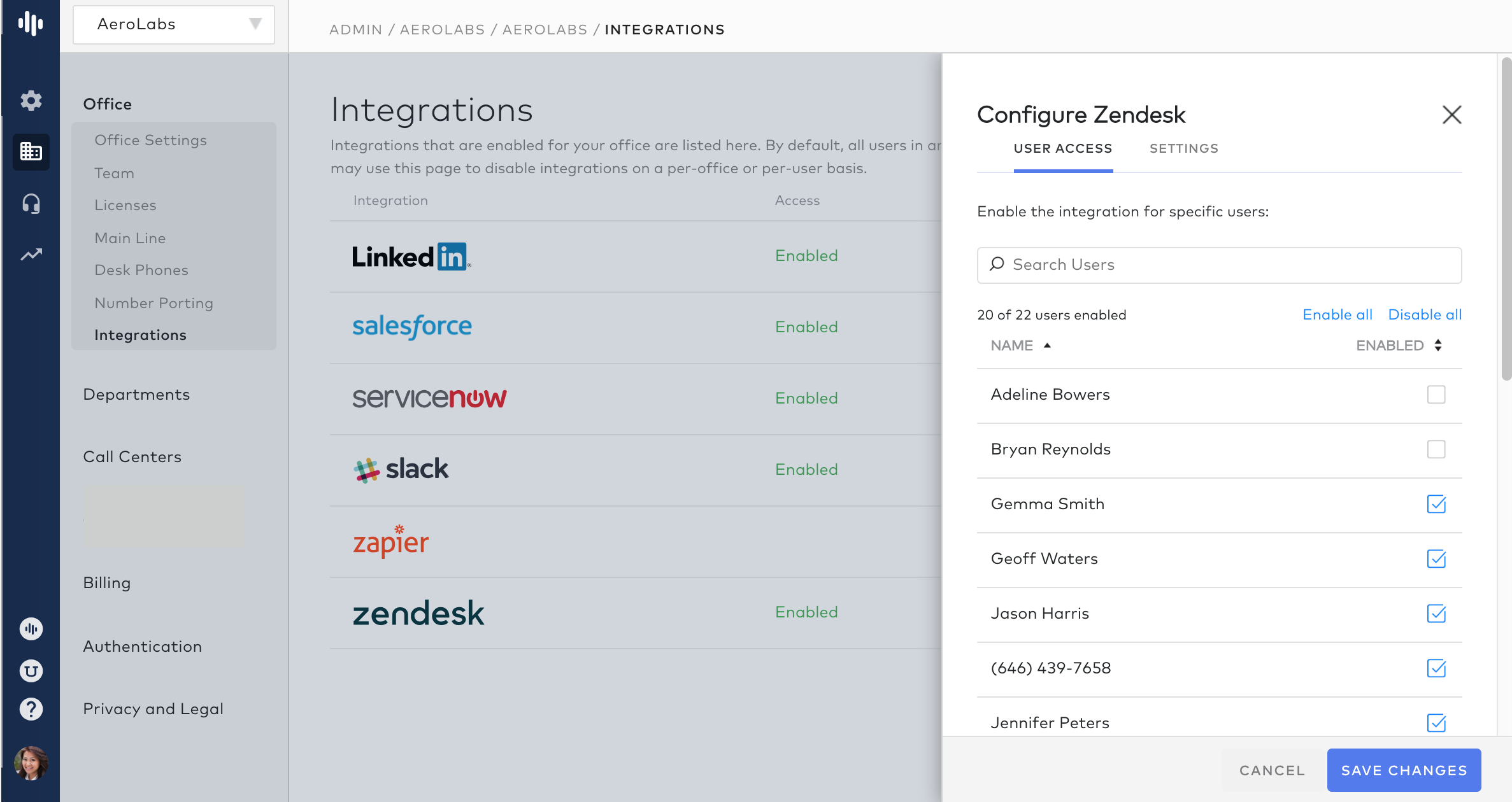
Task: Uncheck the (646) 439-7658 checkbox
Action: pyautogui.click(x=1436, y=668)
